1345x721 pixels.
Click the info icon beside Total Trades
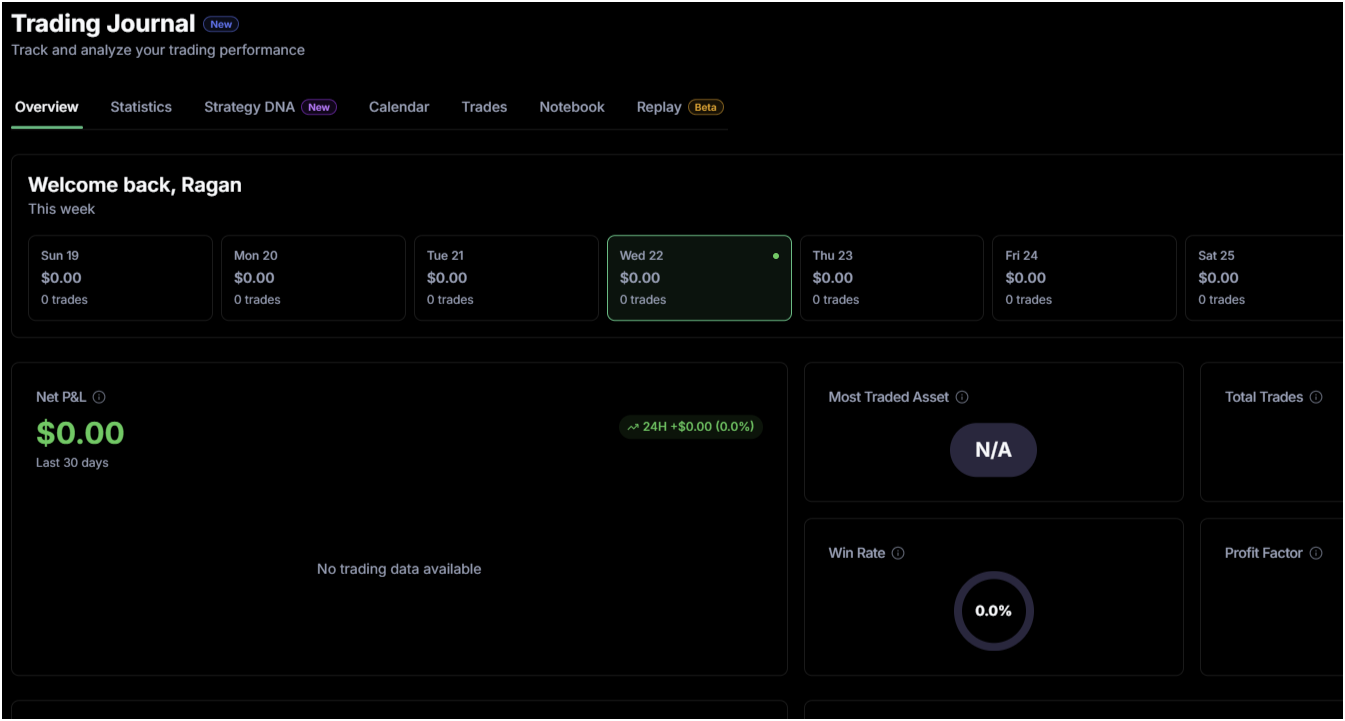[1316, 397]
